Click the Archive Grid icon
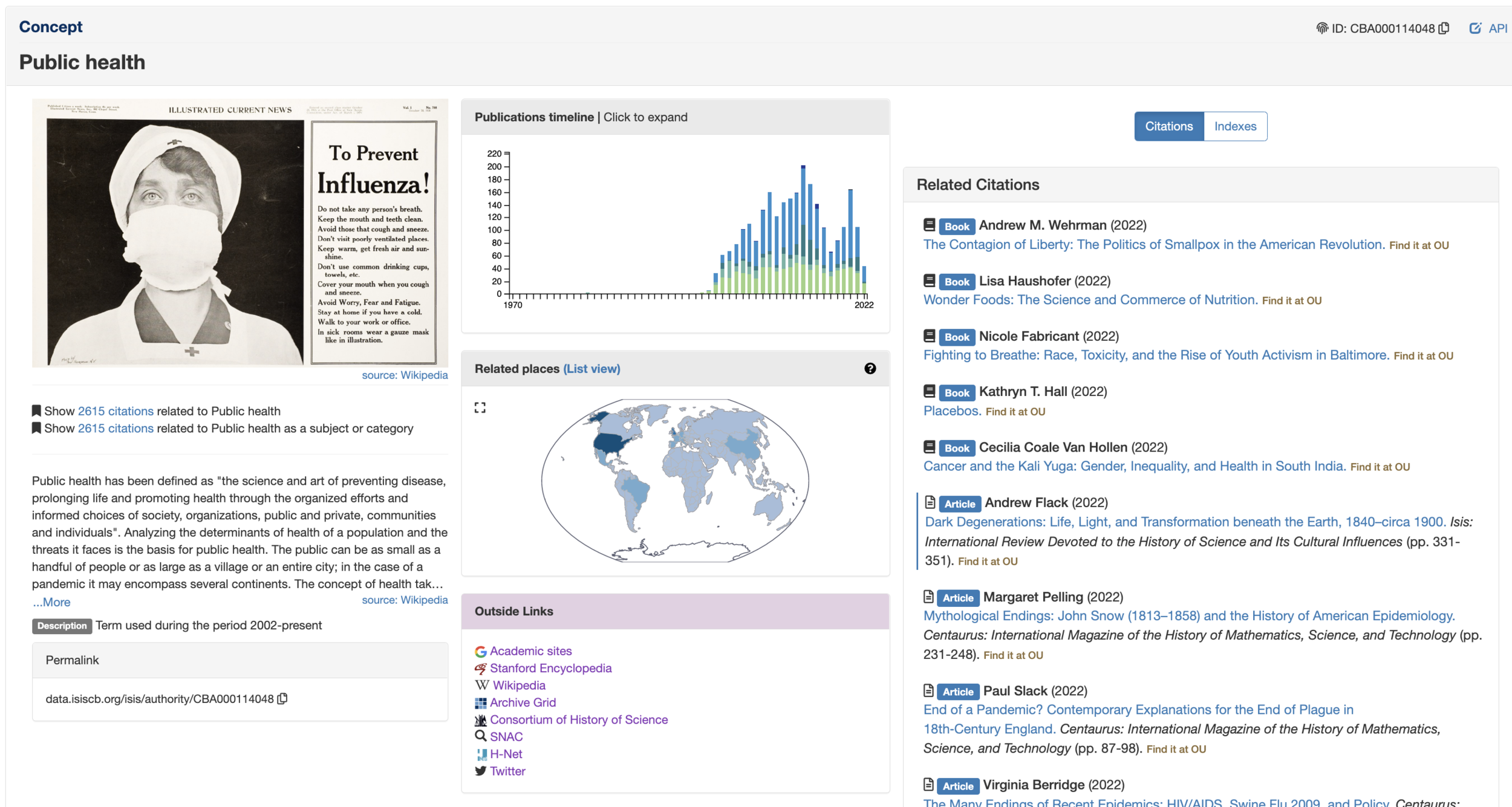This screenshot has height=807, width=1512. [x=481, y=702]
